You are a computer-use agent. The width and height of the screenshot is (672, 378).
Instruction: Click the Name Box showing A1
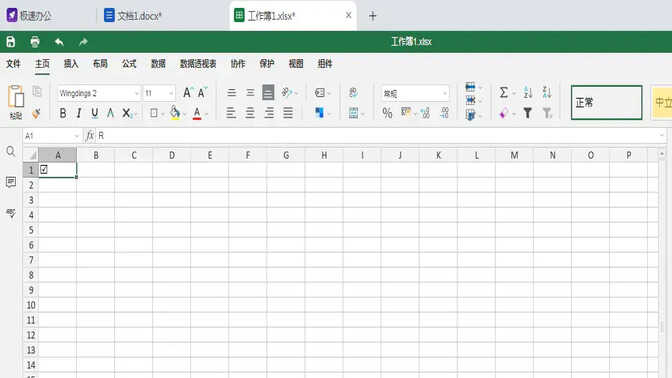(52, 136)
